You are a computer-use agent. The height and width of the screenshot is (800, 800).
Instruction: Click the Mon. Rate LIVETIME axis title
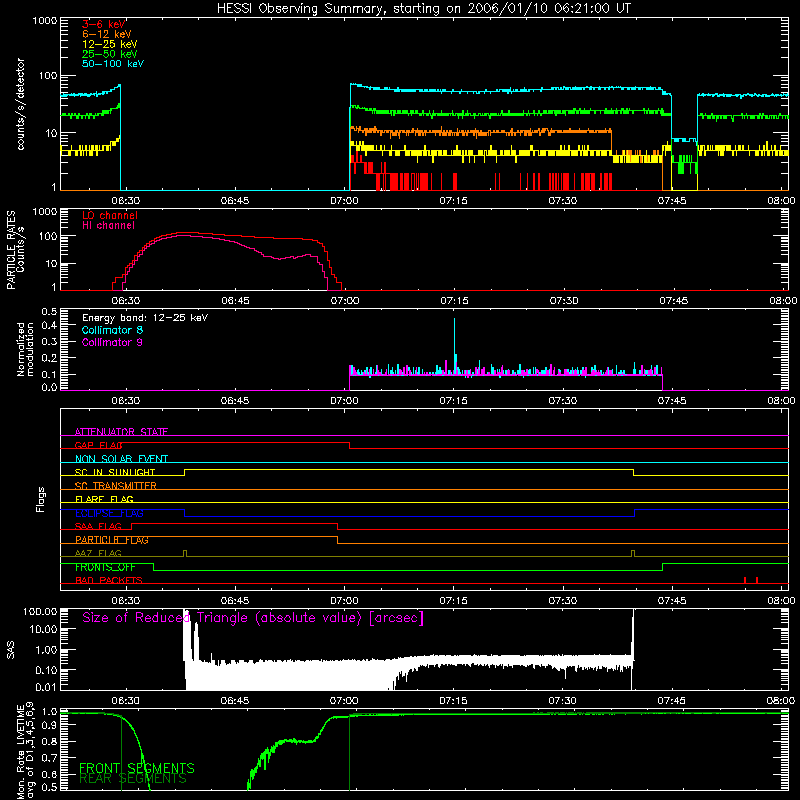25,751
